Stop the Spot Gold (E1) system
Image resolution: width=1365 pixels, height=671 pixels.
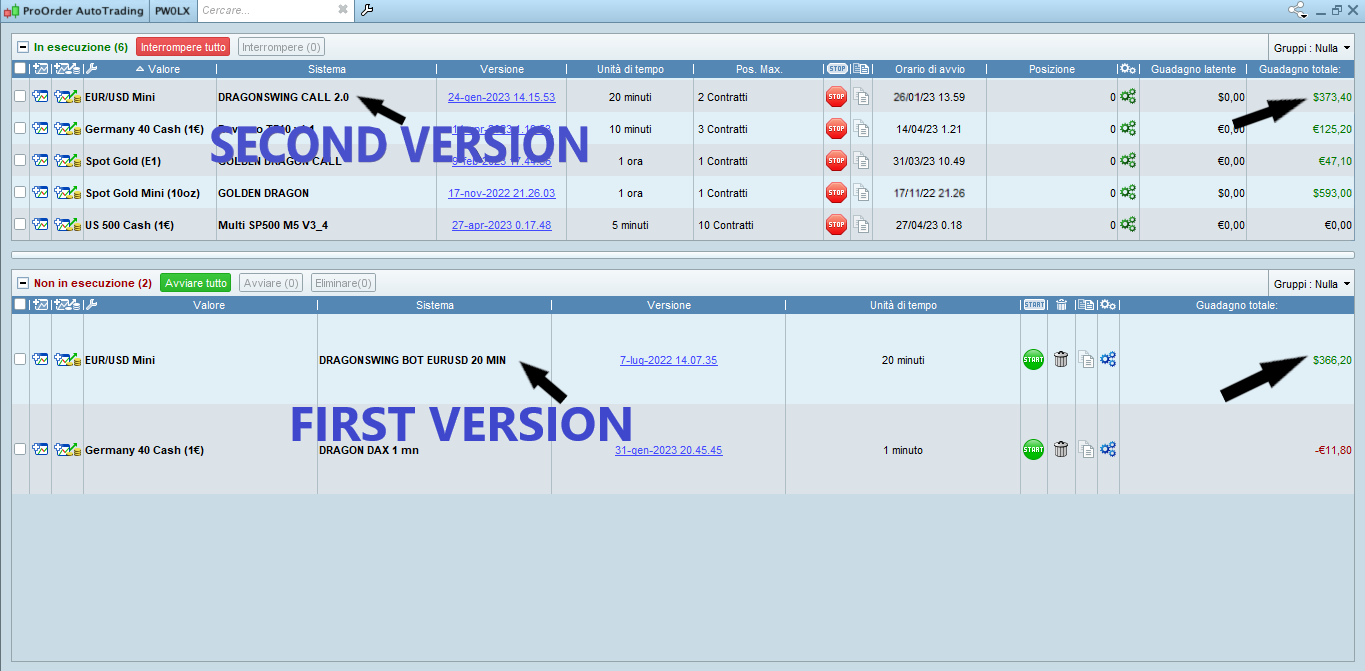(836, 161)
